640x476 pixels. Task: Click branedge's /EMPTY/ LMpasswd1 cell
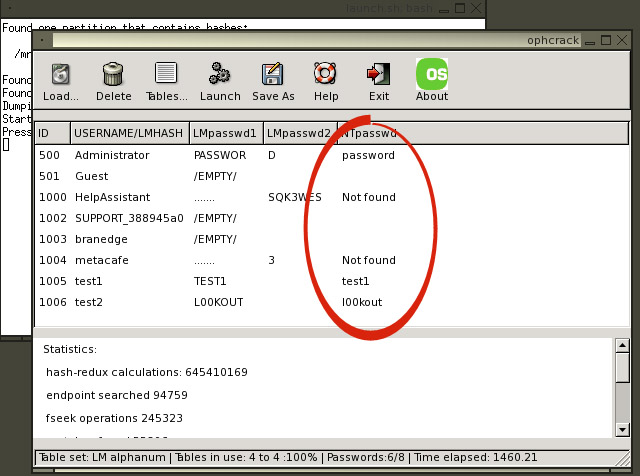coord(215,239)
